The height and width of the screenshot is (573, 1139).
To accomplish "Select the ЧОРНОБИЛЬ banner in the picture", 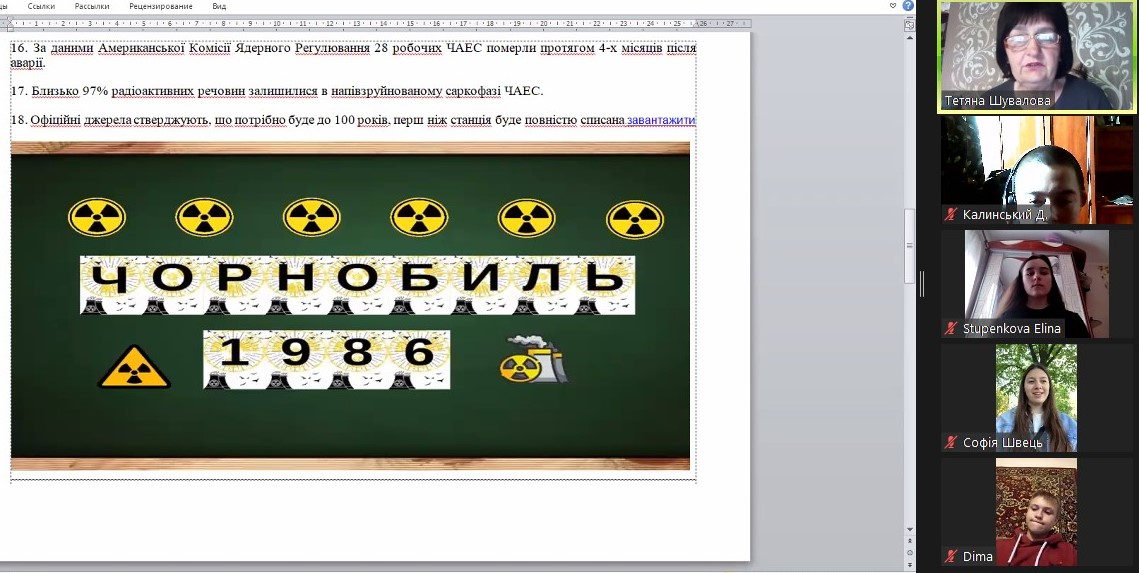I will coord(357,285).
